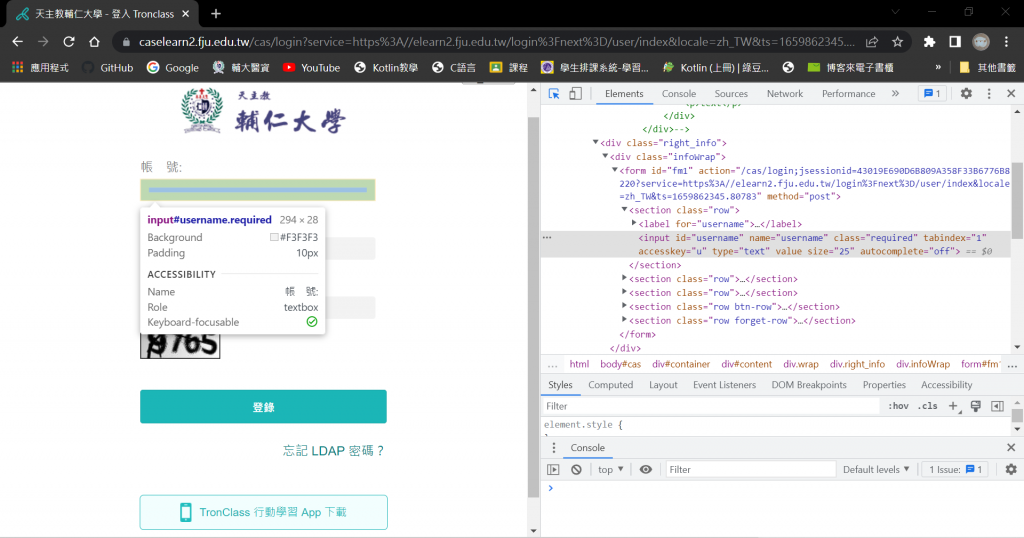Collapse the form fm1 node
The image size is (1024, 538).
[615, 170]
